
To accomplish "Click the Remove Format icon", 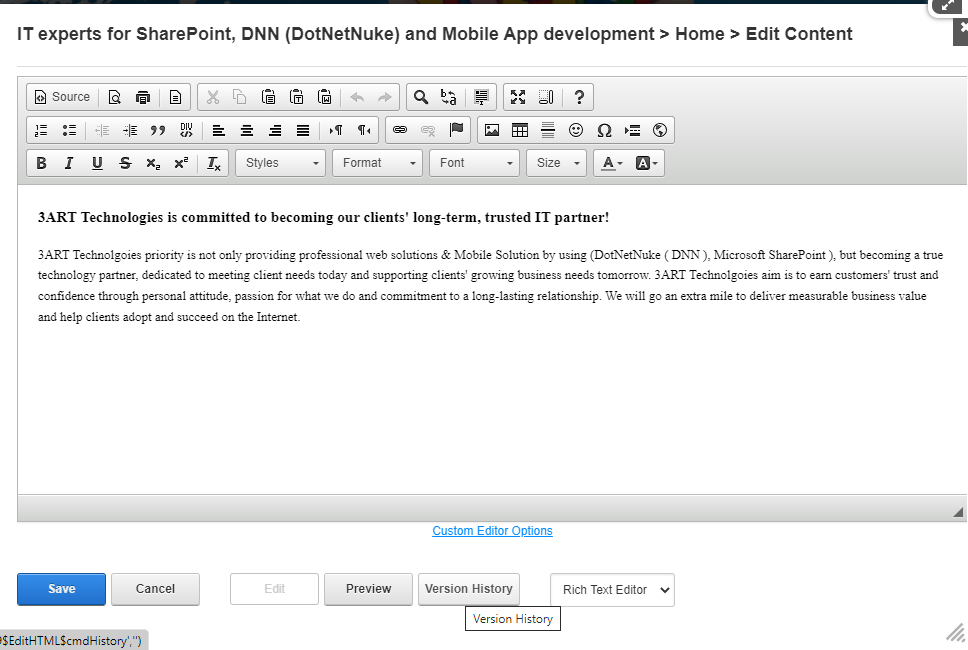I will (214, 163).
